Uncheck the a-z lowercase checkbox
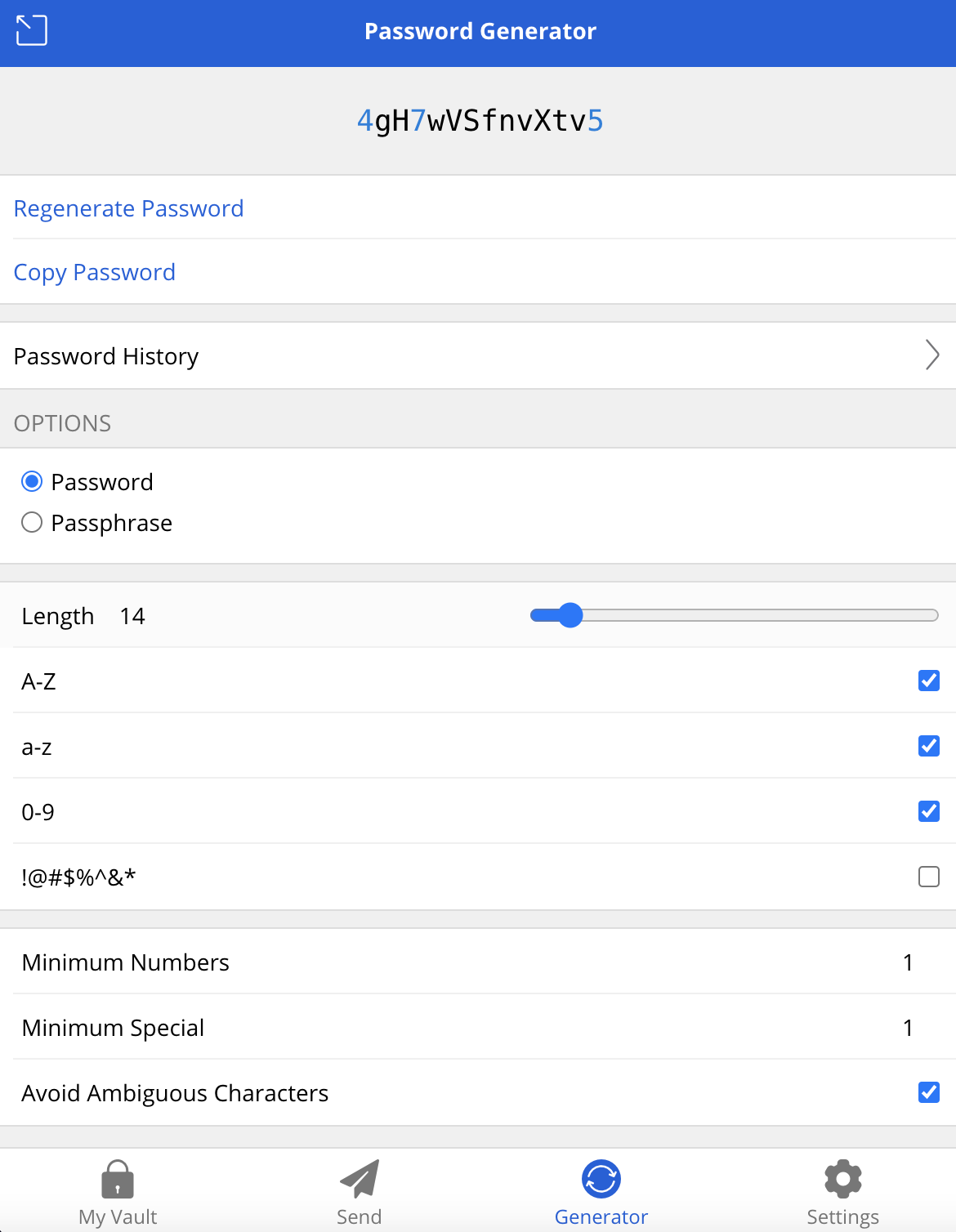Image resolution: width=956 pixels, height=1232 pixels. tap(929, 746)
